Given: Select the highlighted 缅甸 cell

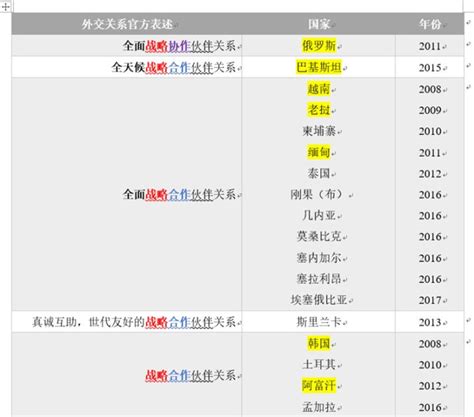Looking at the screenshot, I should (319, 152).
